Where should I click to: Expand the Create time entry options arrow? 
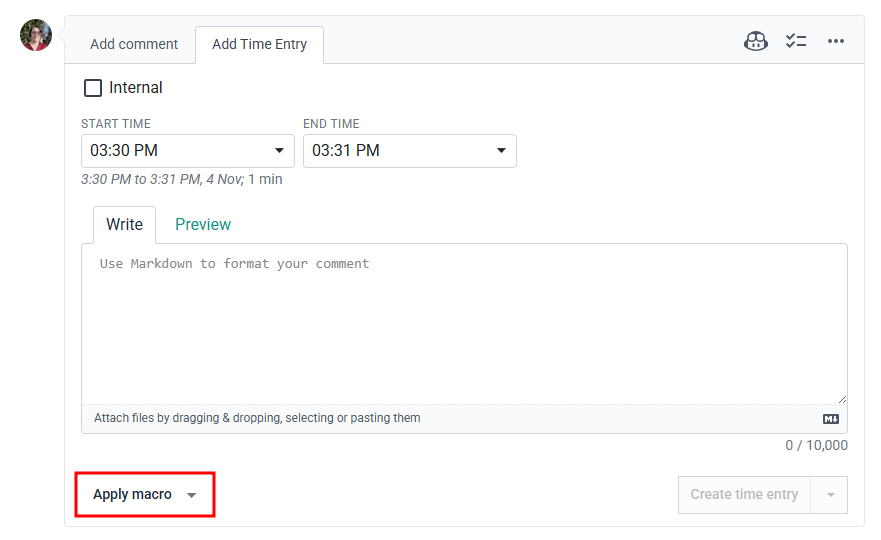point(829,495)
